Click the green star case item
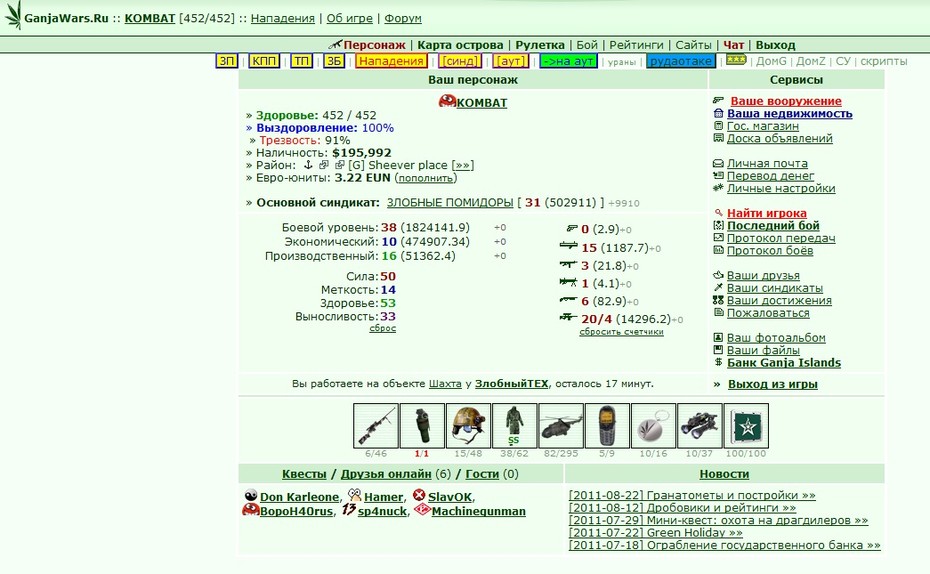This screenshot has width=930, height=574. tap(746, 426)
